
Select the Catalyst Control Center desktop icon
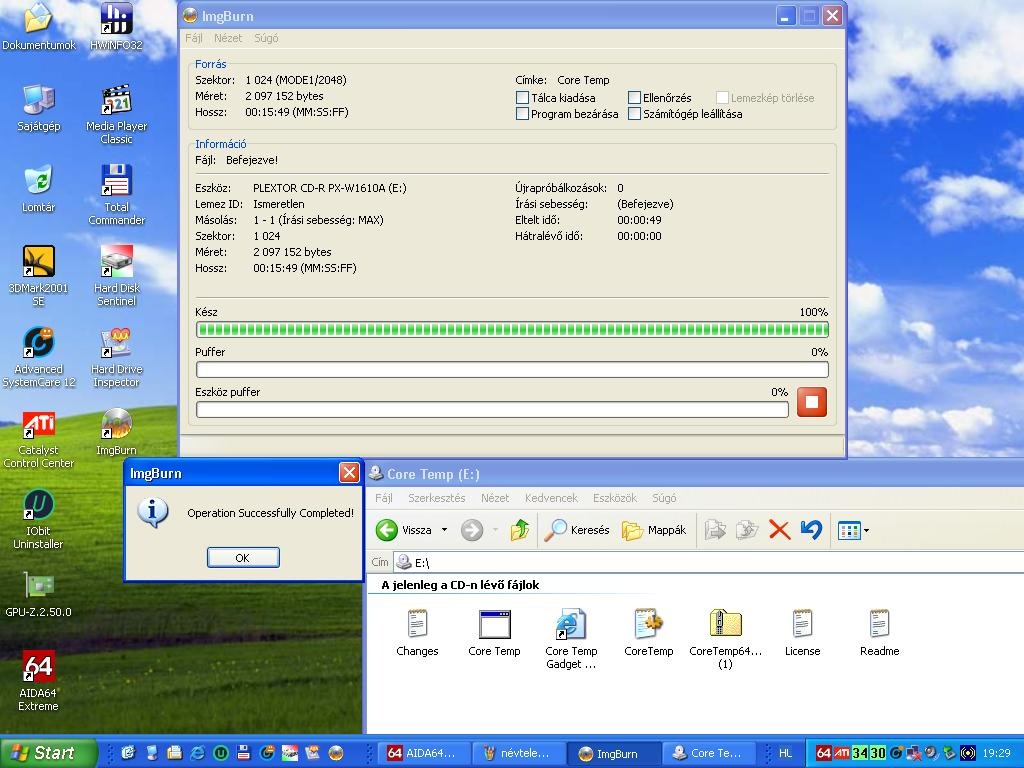[x=39, y=438]
